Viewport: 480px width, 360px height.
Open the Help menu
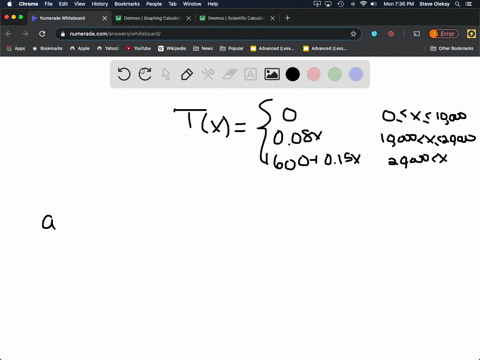tap(213, 4)
